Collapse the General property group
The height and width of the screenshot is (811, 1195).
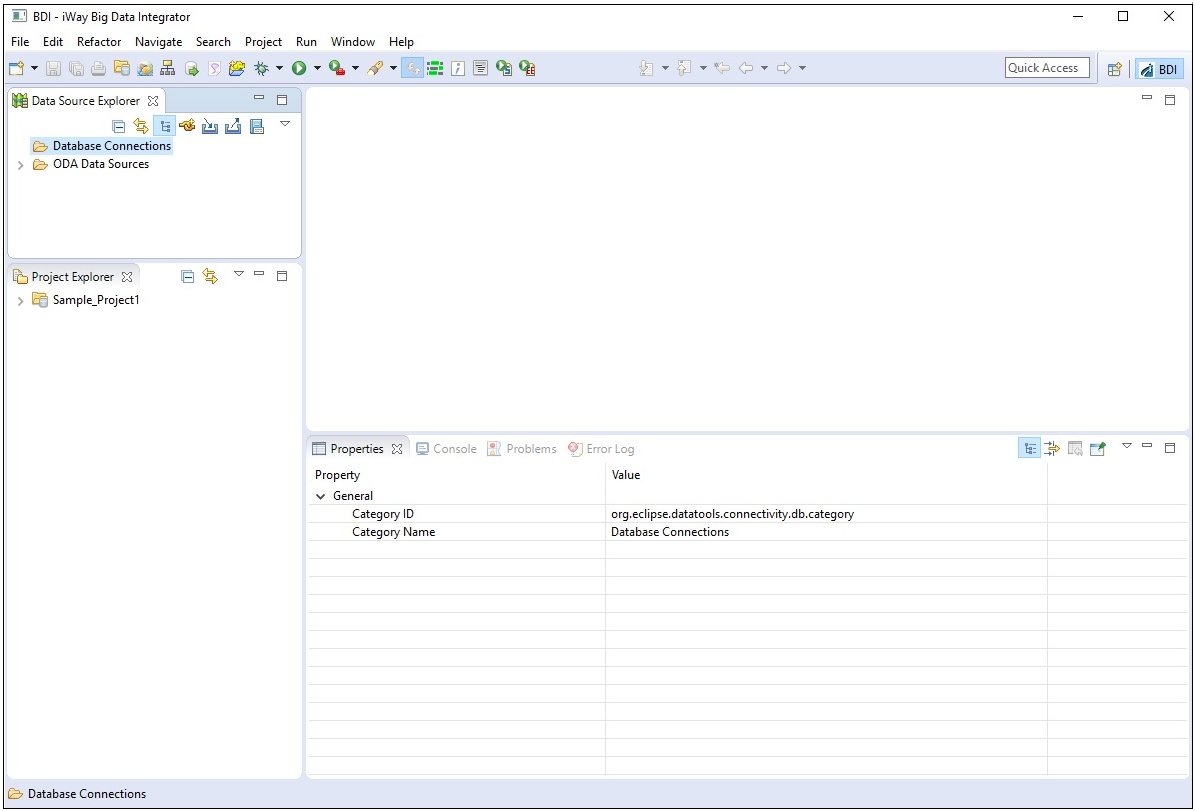pyautogui.click(x=321, y=496)
